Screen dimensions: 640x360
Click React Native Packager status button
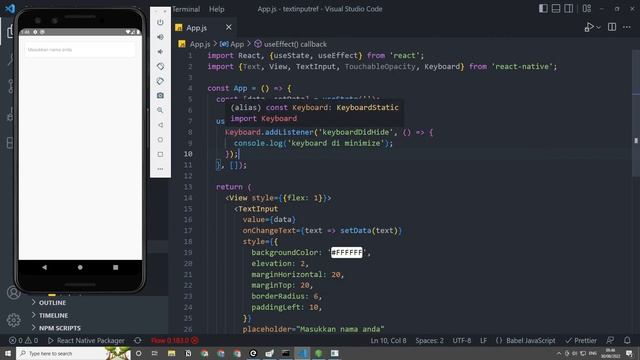(x=86, y=340)
